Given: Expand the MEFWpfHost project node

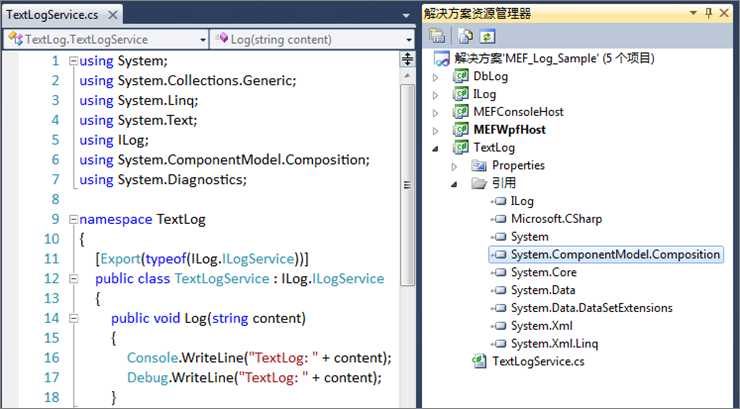Looking at the screenshot, I should click(436, 131).
